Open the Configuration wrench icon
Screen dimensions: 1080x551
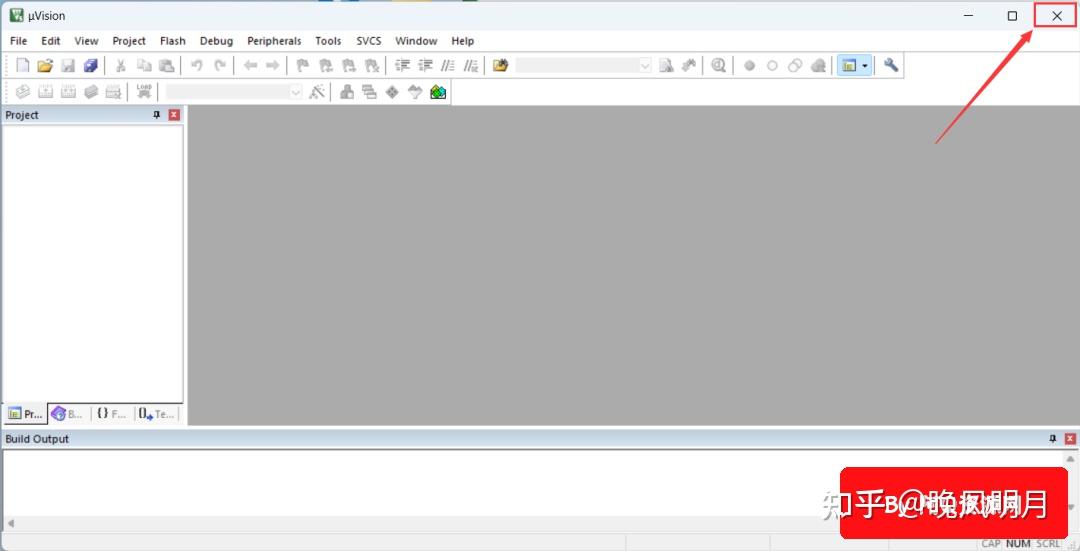[891, 65]
